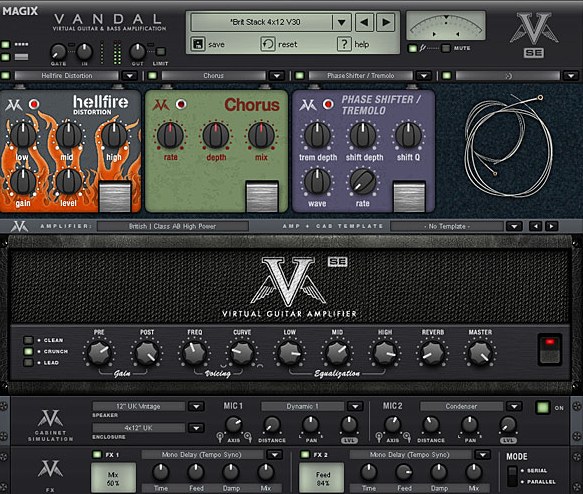Click the tuner meter display

(x=446, y=26)
